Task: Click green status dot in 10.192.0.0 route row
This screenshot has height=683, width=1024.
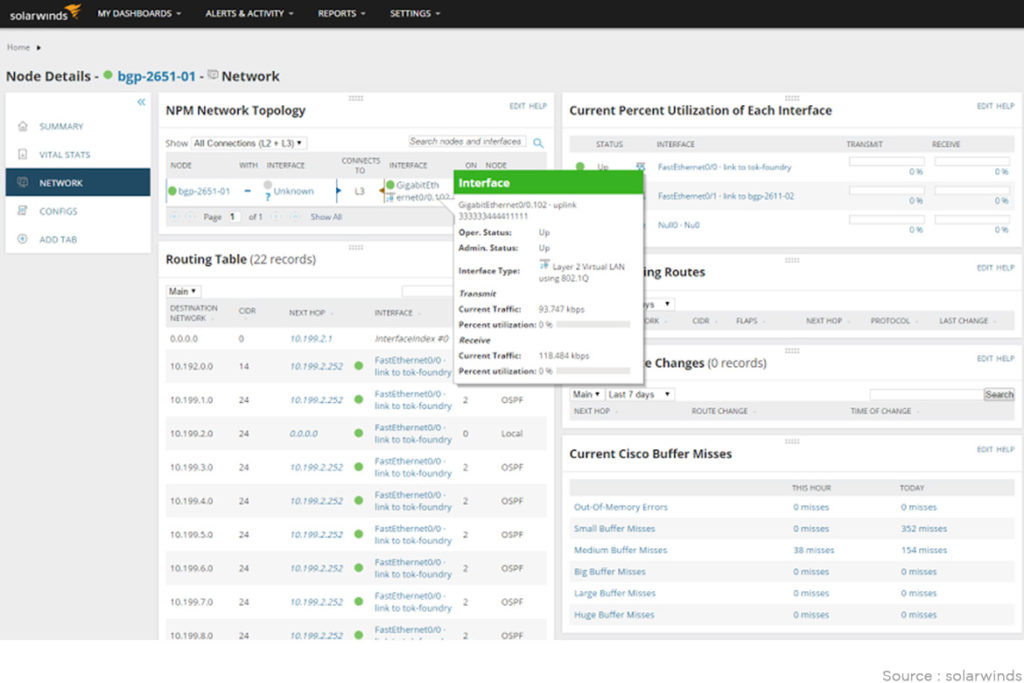Action: 359,366
